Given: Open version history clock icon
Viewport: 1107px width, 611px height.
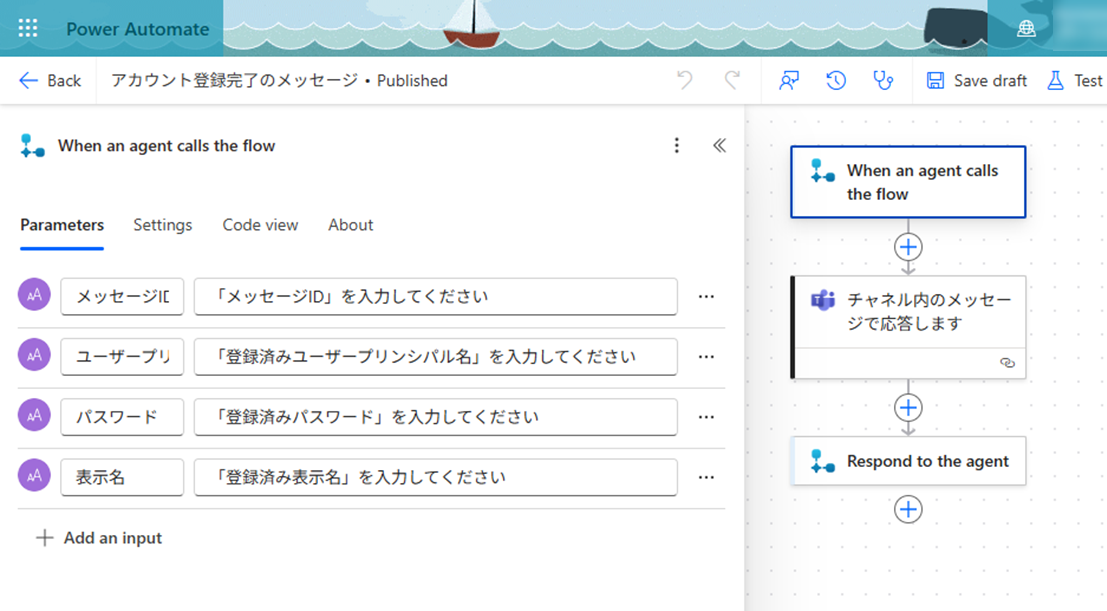Looking at the screenshot, I should point(836,81).
